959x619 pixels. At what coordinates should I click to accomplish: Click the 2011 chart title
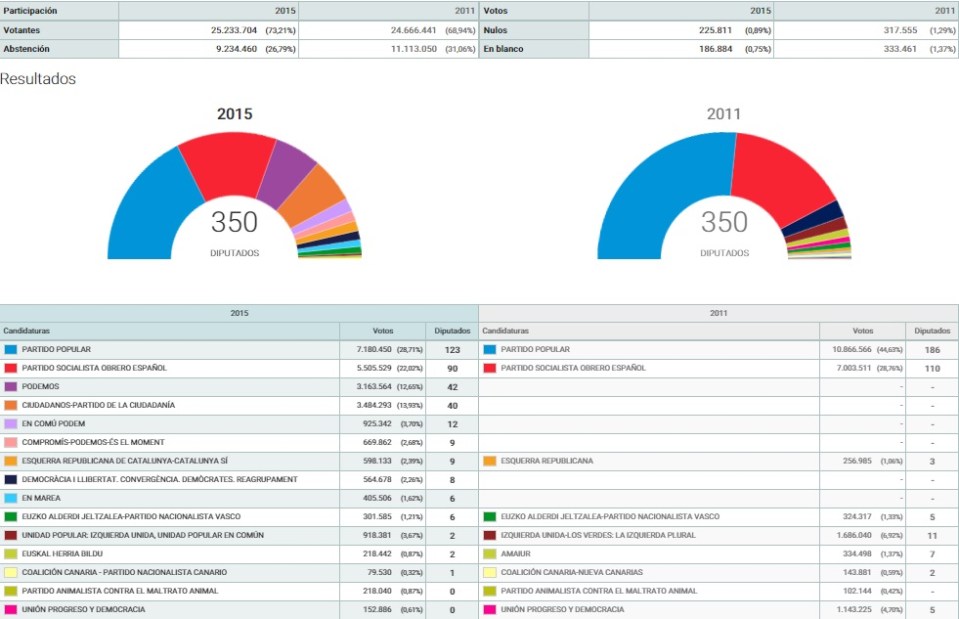point(723,114)
